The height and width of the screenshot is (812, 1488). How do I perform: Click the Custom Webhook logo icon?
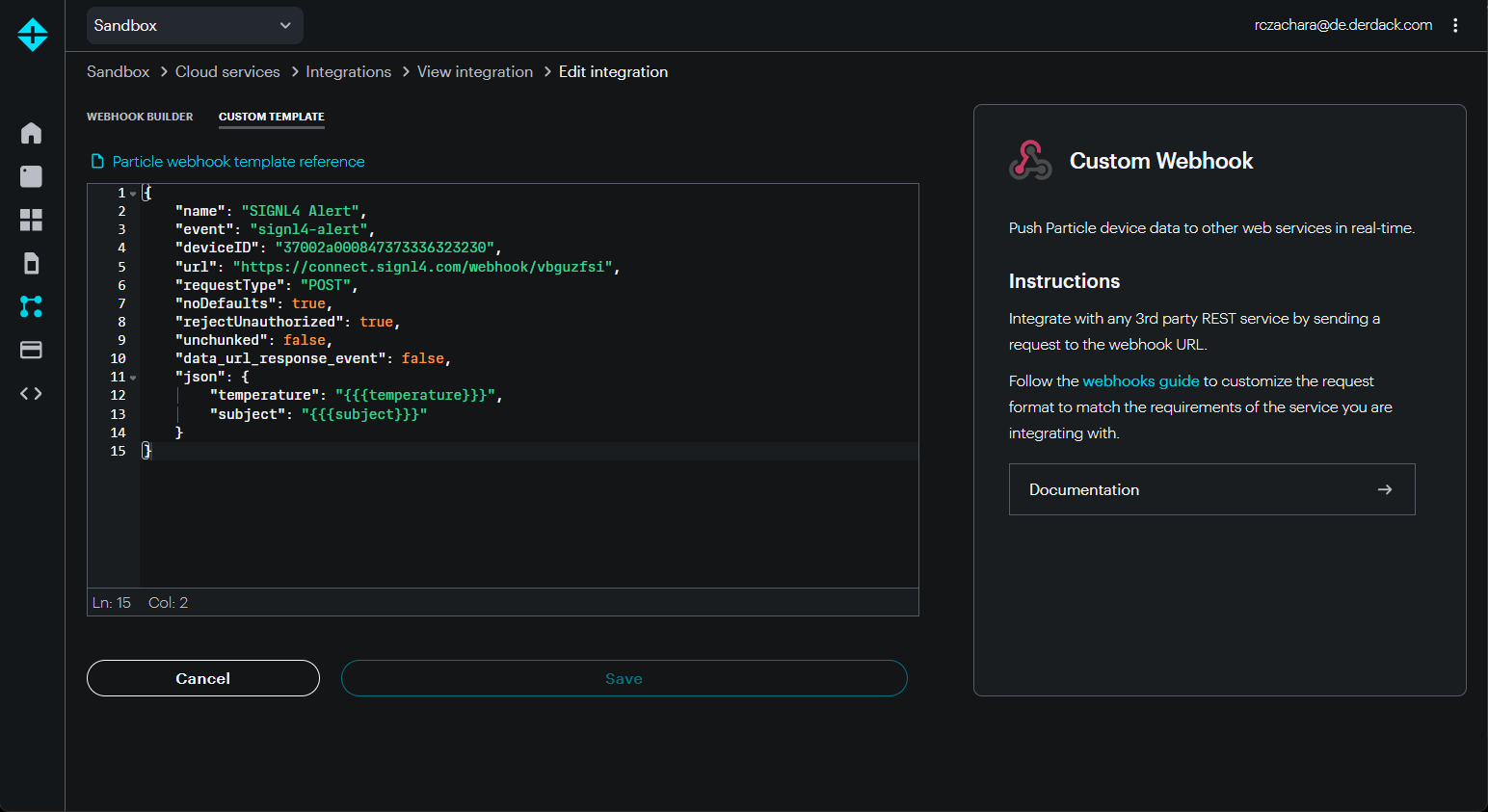[x=1030, y=160]
